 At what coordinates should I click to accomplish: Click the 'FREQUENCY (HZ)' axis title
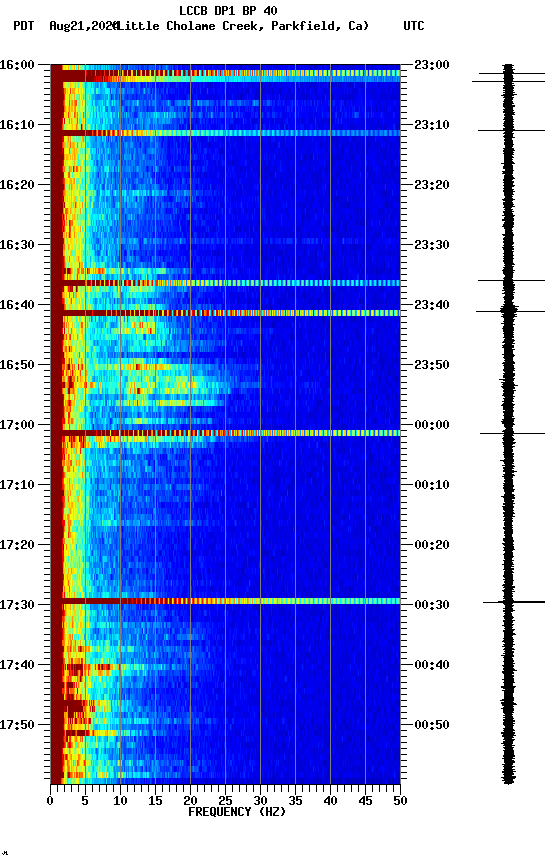click(x=237, y=812)
